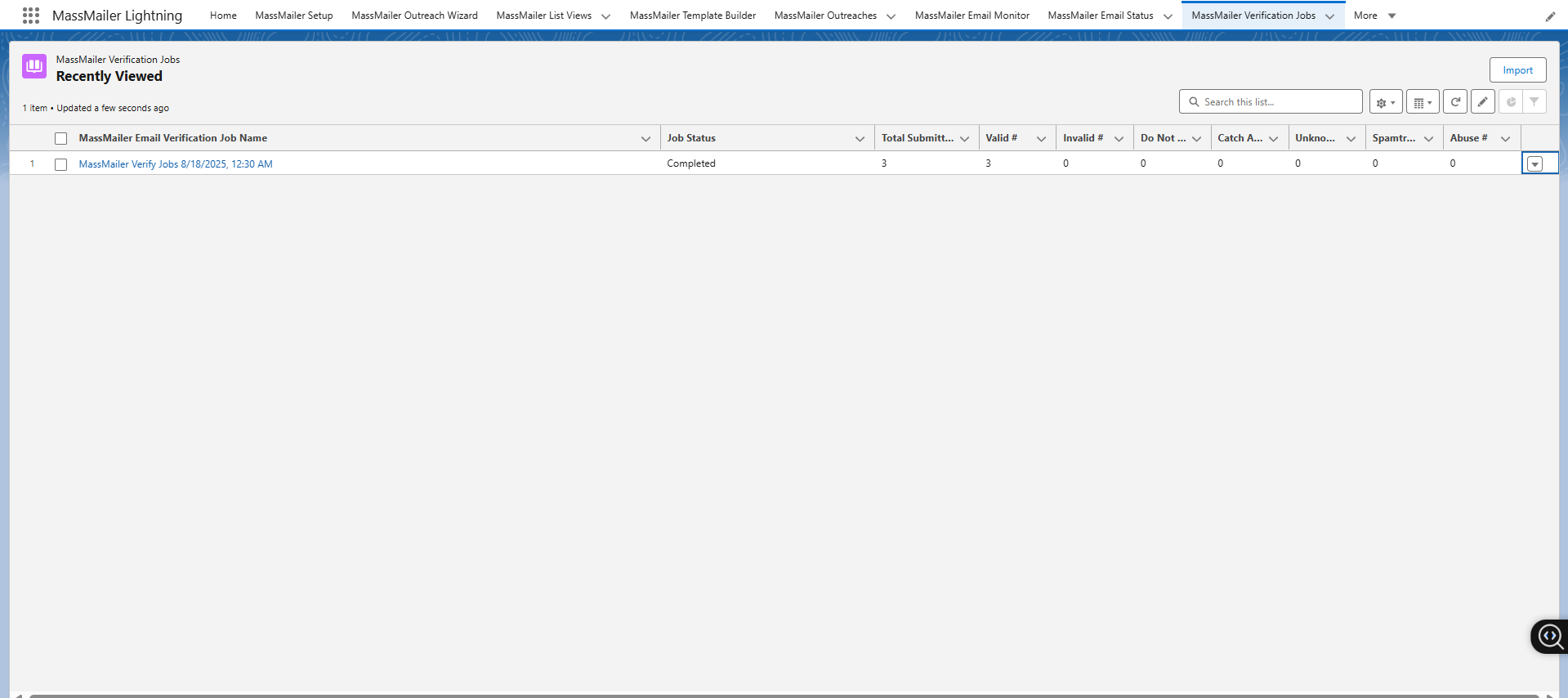Screen dimensions: 1568x698
Task: Open Valid # column actions chevron
Action: pyautogui.click(x=1041, y=139)
